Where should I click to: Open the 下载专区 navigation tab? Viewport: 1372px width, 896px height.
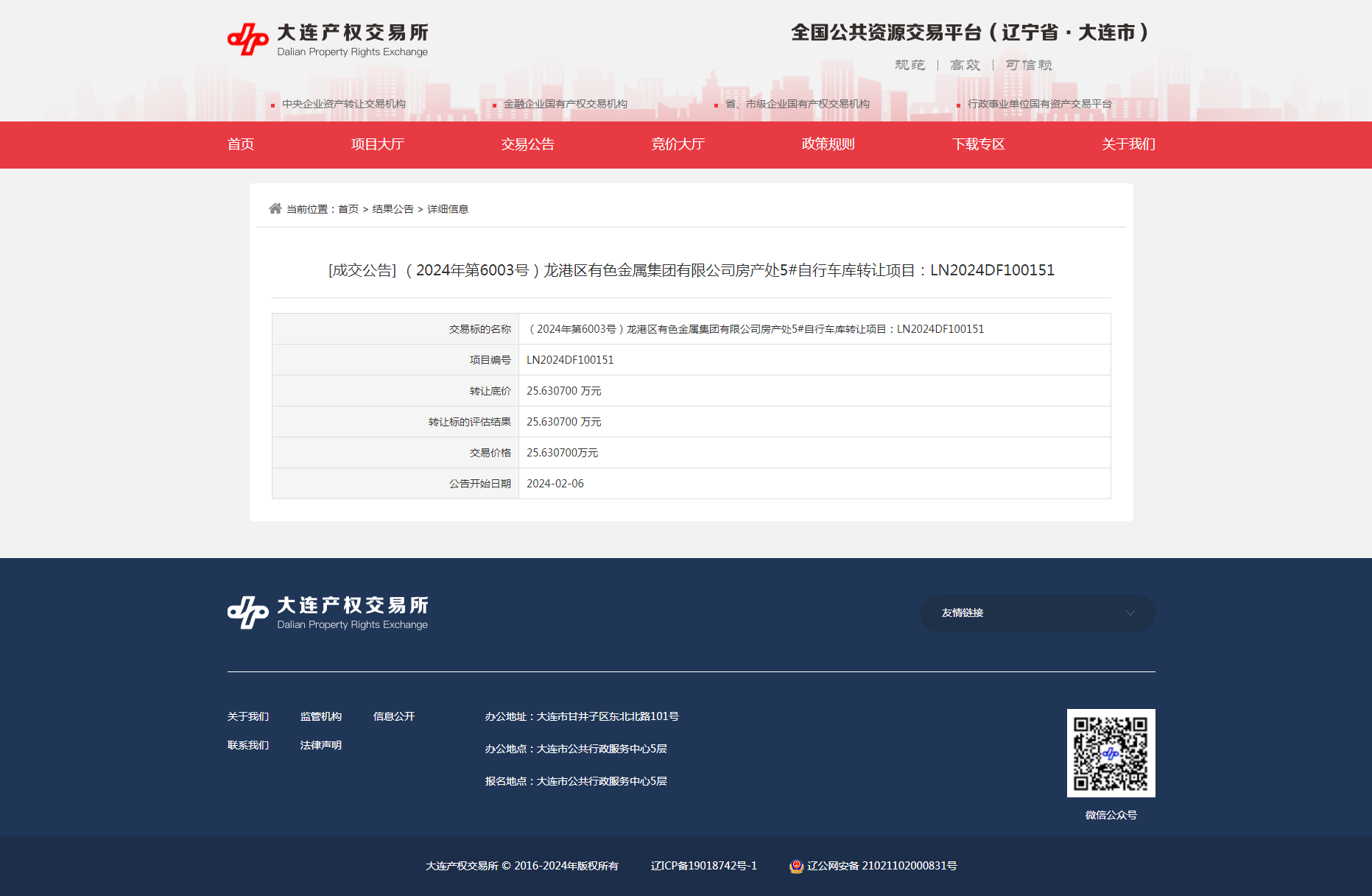tap(979, 144)
